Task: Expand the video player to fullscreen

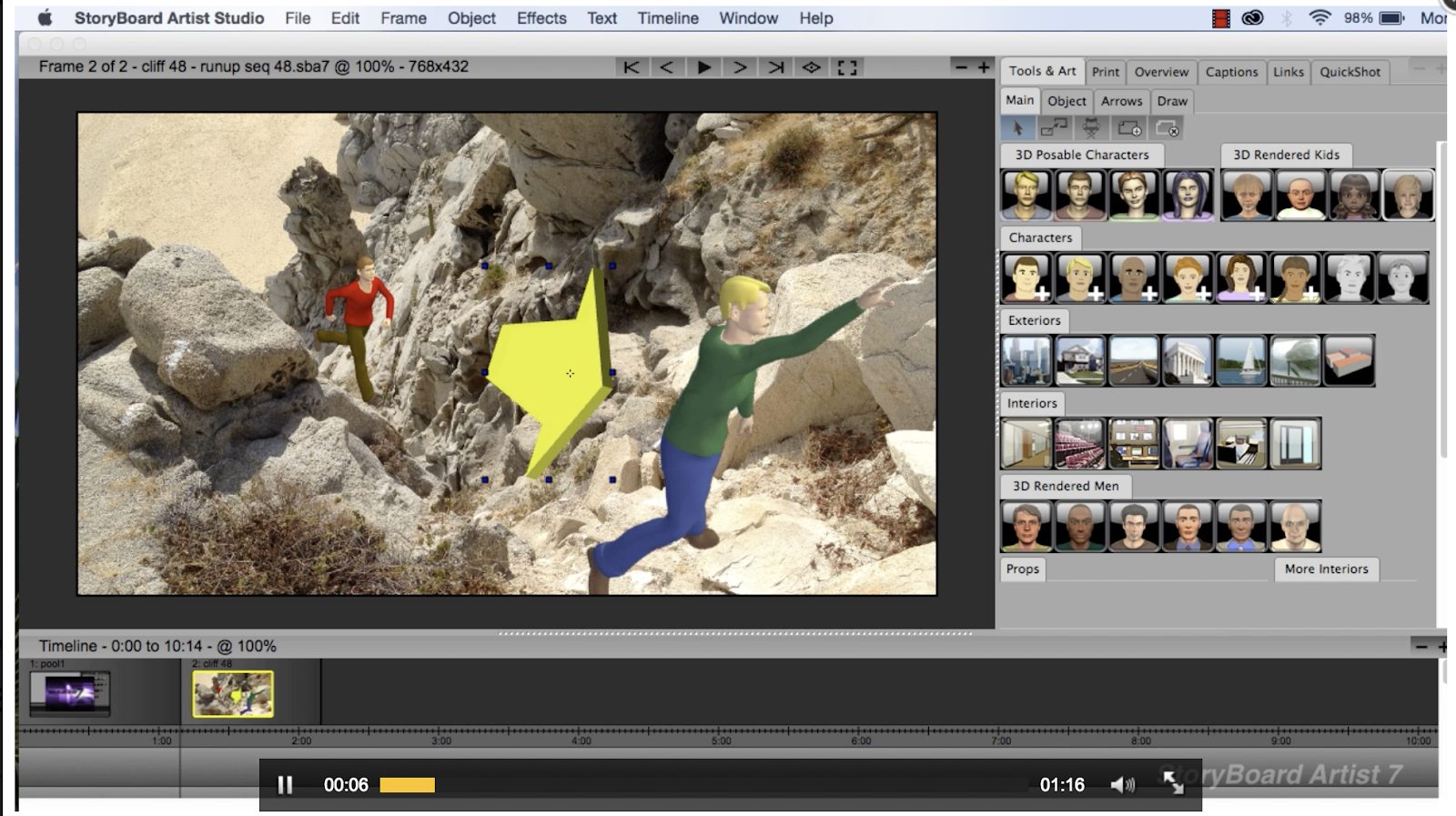Action: pos(1173,783)
